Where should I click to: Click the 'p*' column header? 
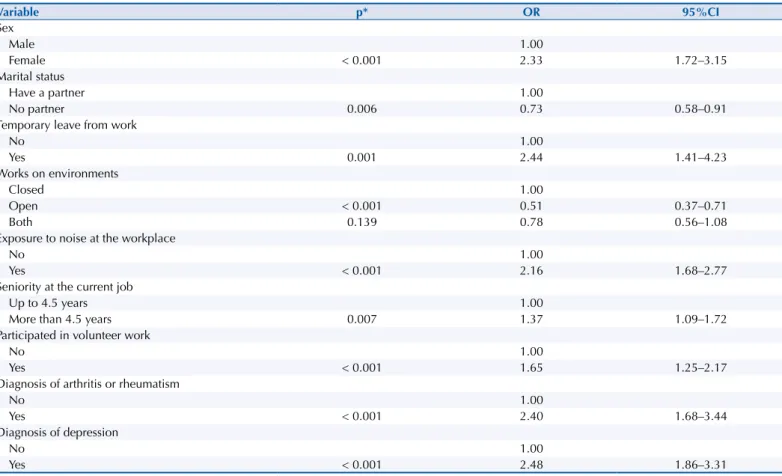362,12
